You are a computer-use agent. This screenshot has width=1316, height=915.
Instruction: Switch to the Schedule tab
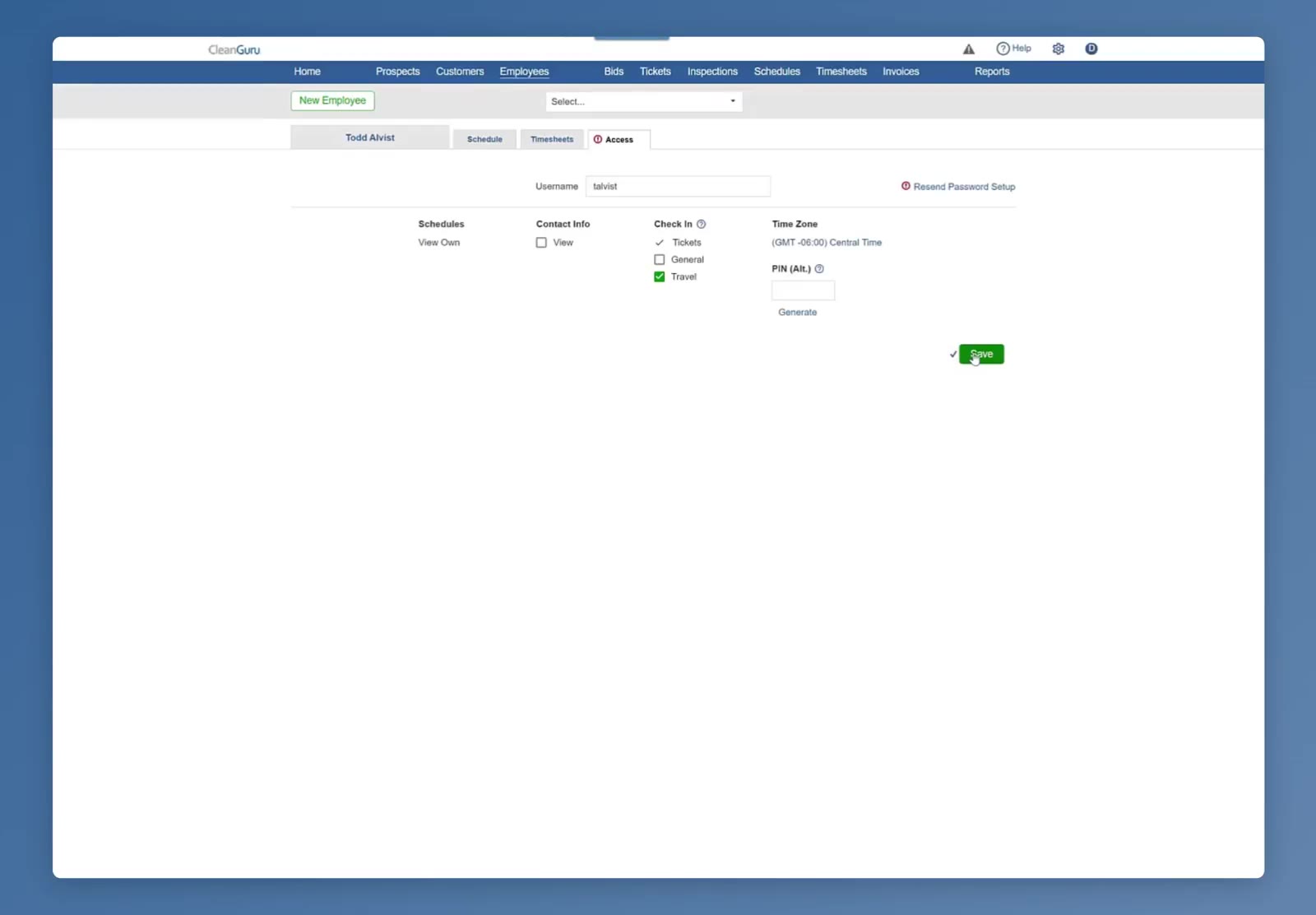(x=484, y=139)
